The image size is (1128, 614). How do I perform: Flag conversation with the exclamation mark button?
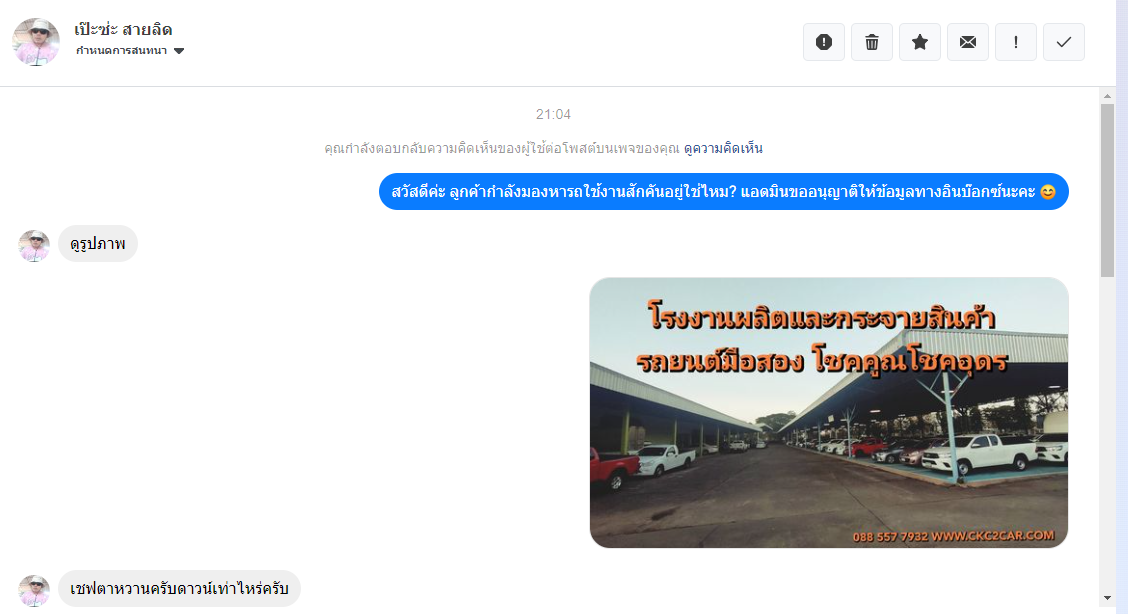(x=1016, y=42)
